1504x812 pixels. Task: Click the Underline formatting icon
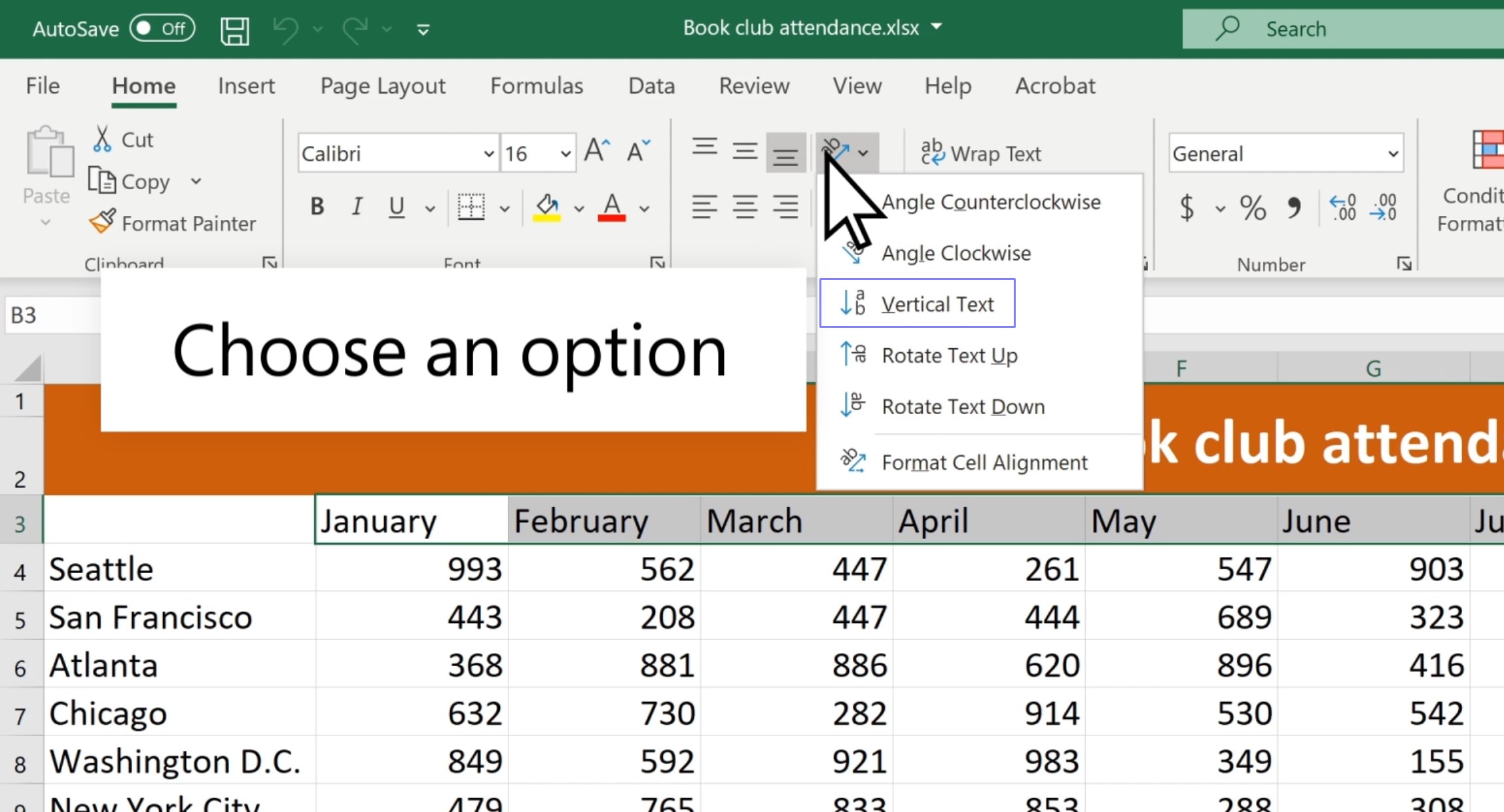tap(396, 207)
